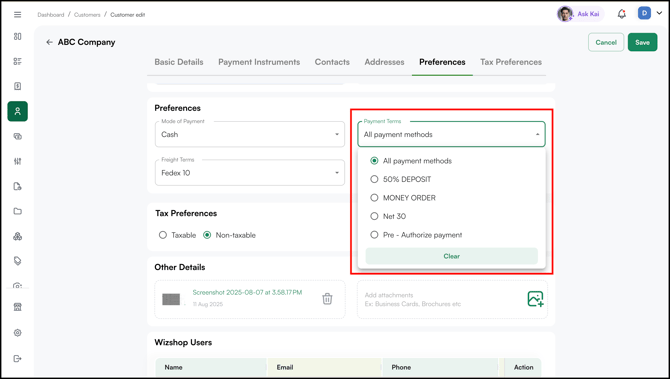Open the Screenshot 2025-08-07 attachment link
This screenshot has width=670, height=379.
247,292
